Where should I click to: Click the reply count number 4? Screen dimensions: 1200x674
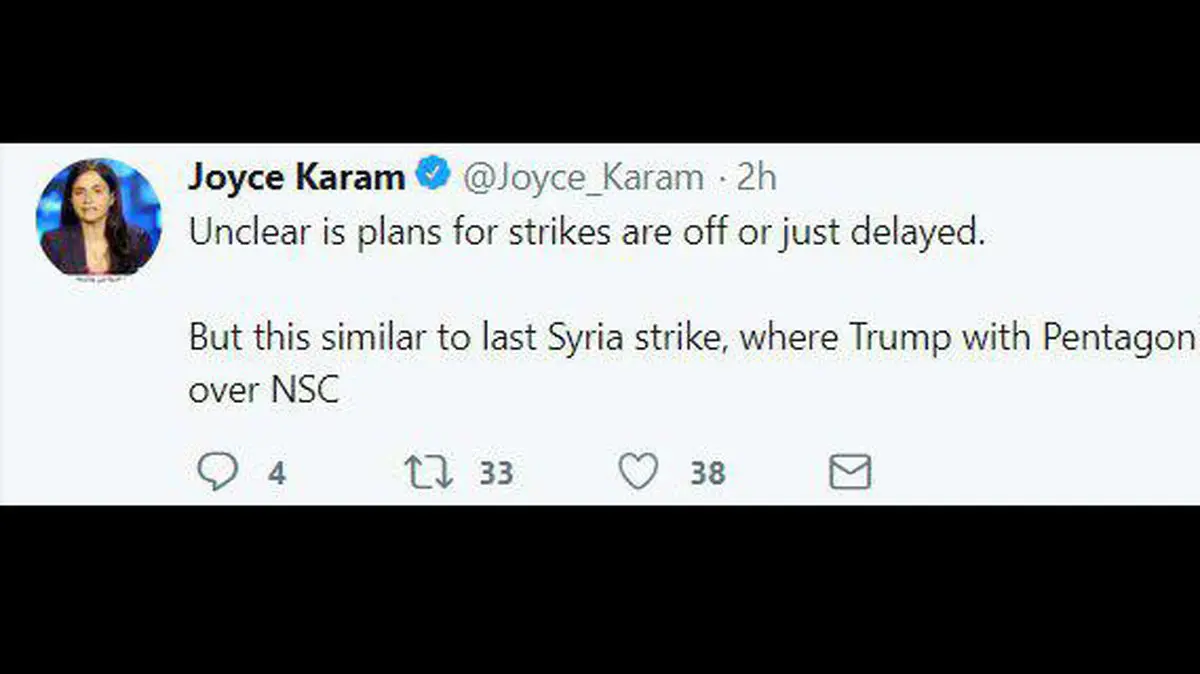(x=276, y=473)
